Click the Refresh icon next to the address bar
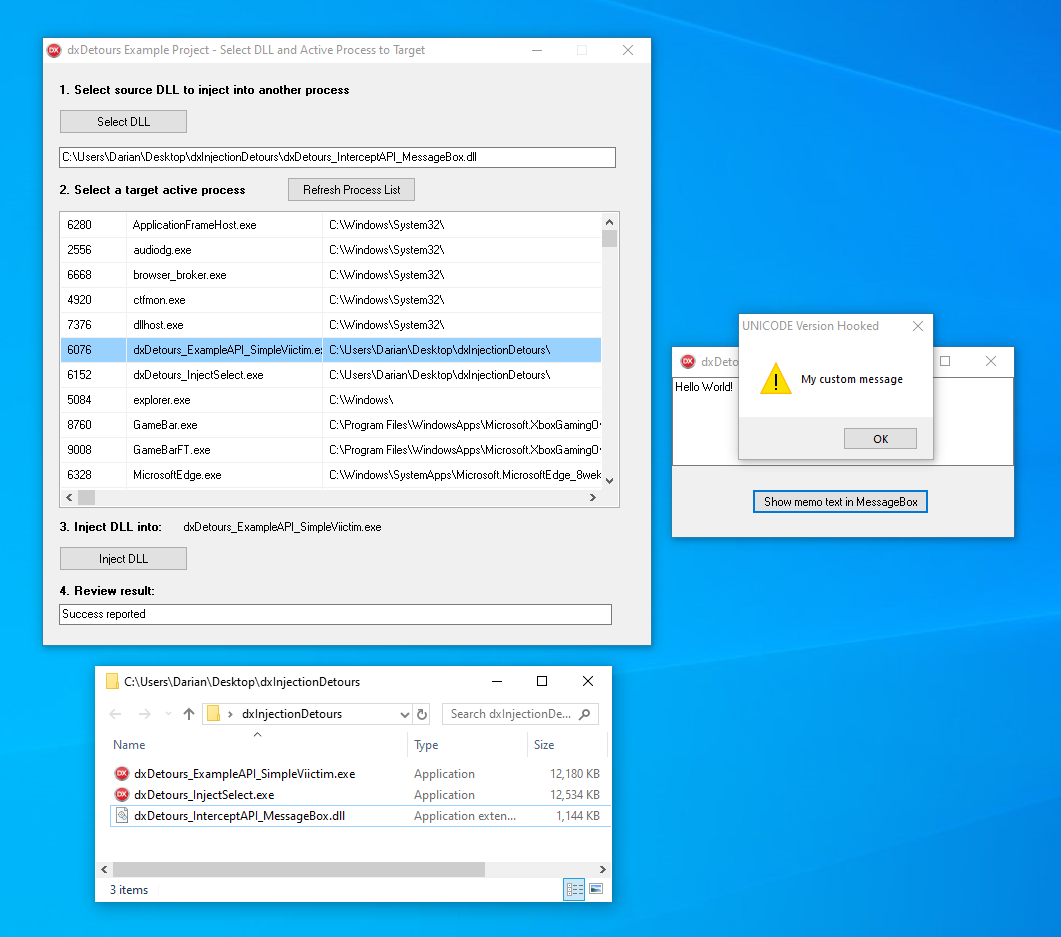Image resolution: width=1061 pixels, height=937 pixels. (x=420, y=713)
